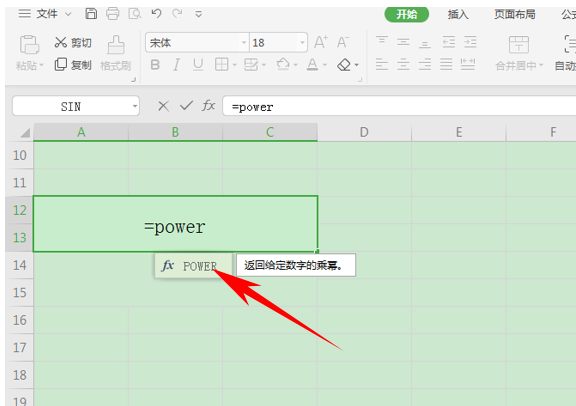Click the 复制 copy button
The height and width of the screenshot is (406, 576).
73,65
